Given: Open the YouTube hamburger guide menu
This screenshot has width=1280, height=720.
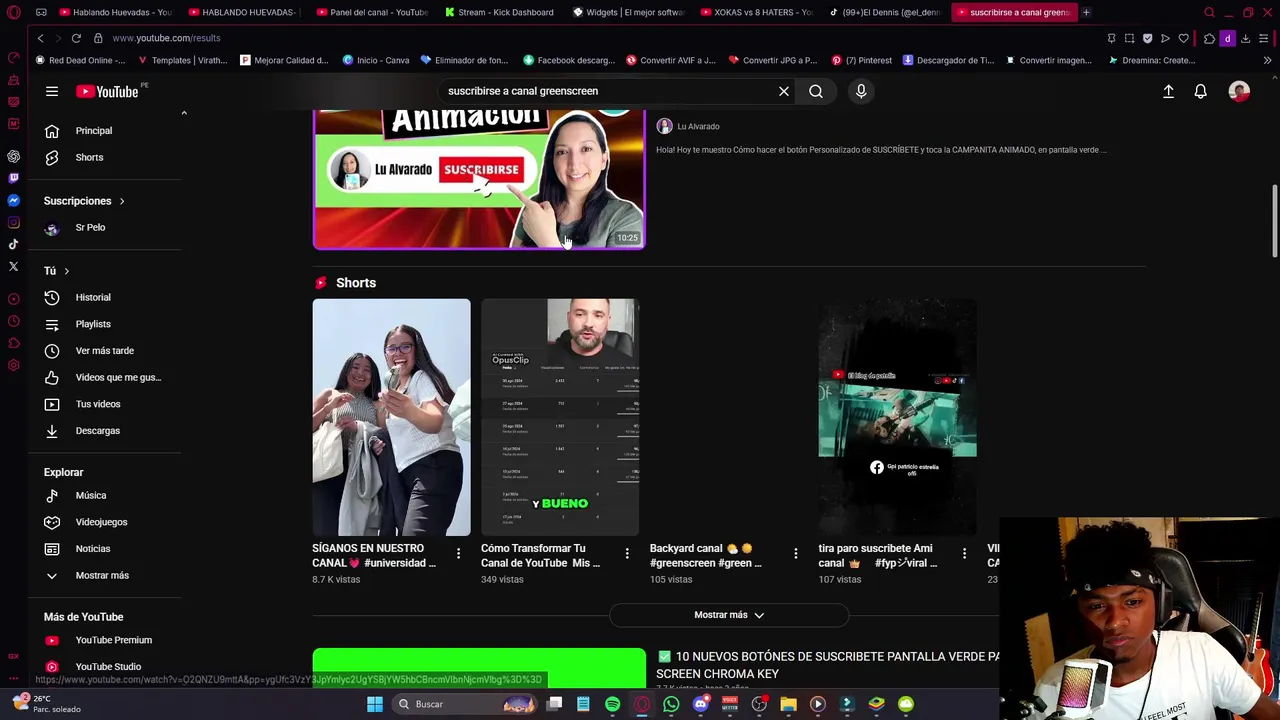Looking at the screenshot, I should tap(51, 91).
